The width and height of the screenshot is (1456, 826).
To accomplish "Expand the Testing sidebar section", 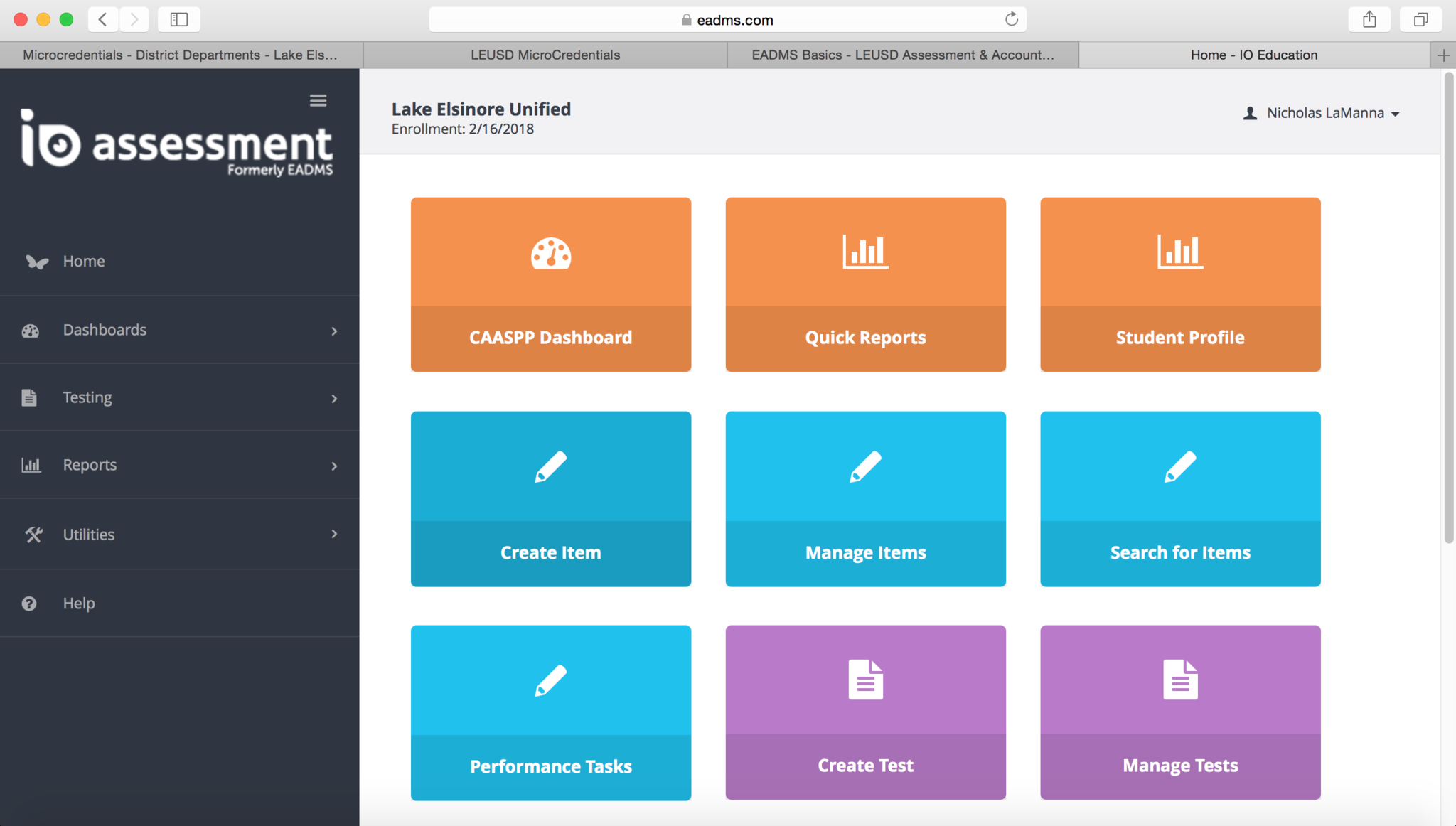I will [334, 398].
